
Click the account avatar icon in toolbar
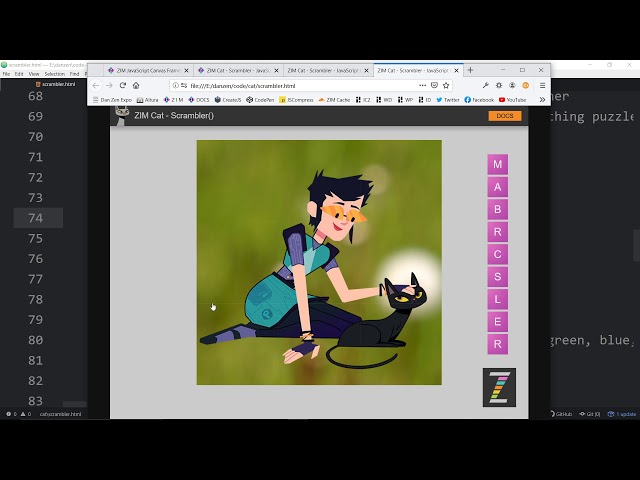512,85
